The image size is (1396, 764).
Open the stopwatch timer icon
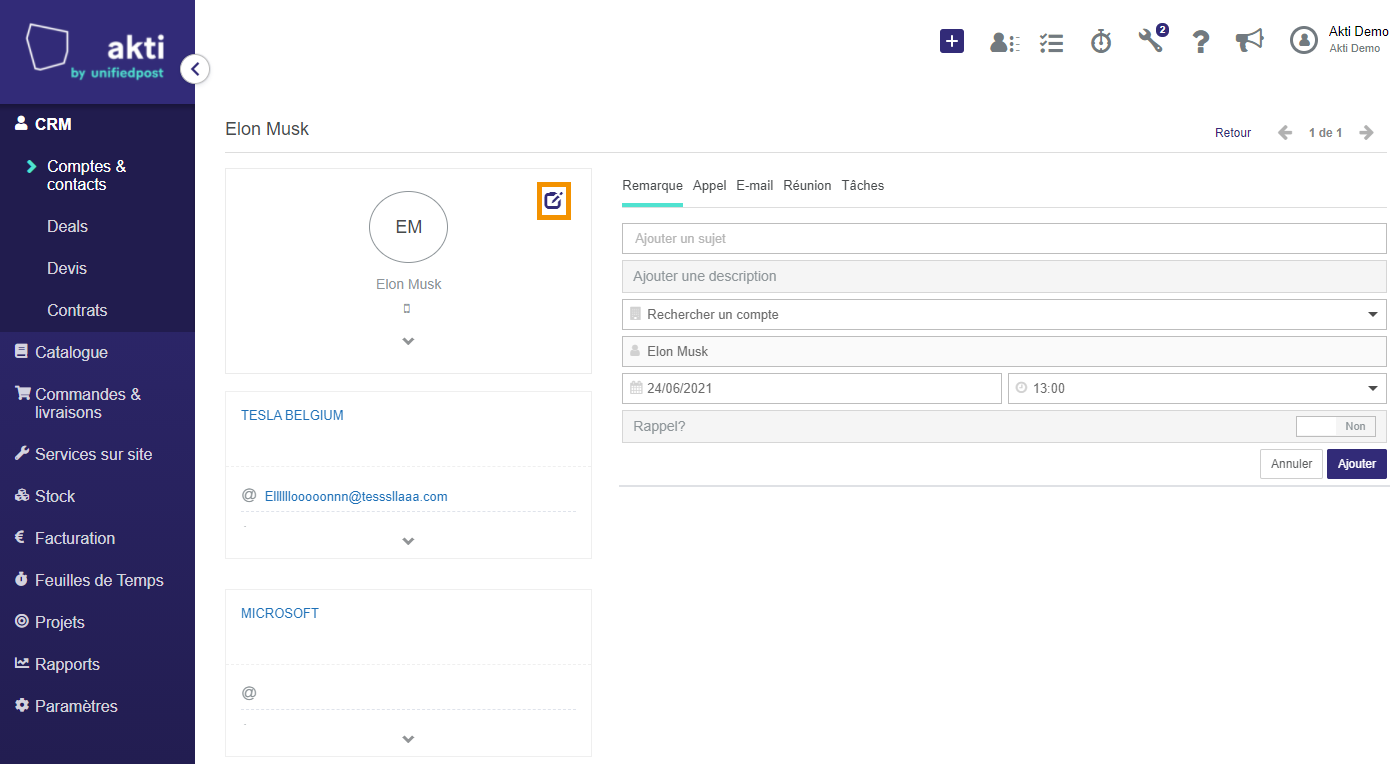pyautogui.click(x=1101, y=41)
